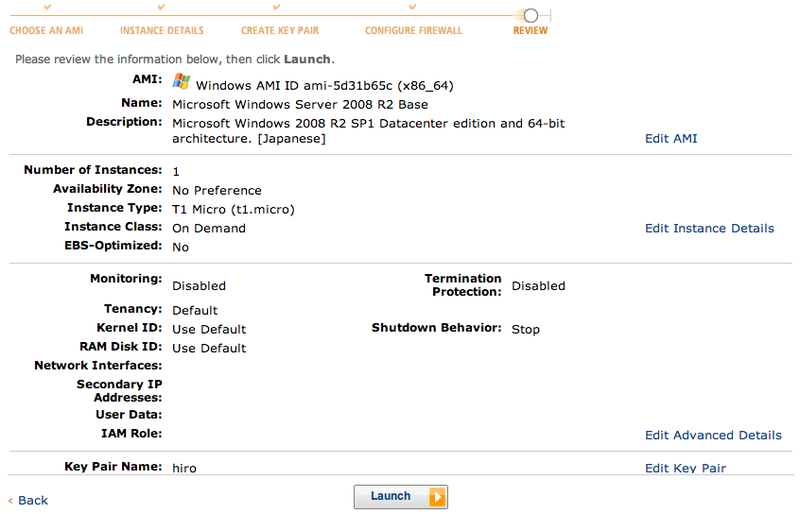This screenshot has width=800, height=514.
Task: Click the Network Interfaces label
Action: click(x=98, y=365)
